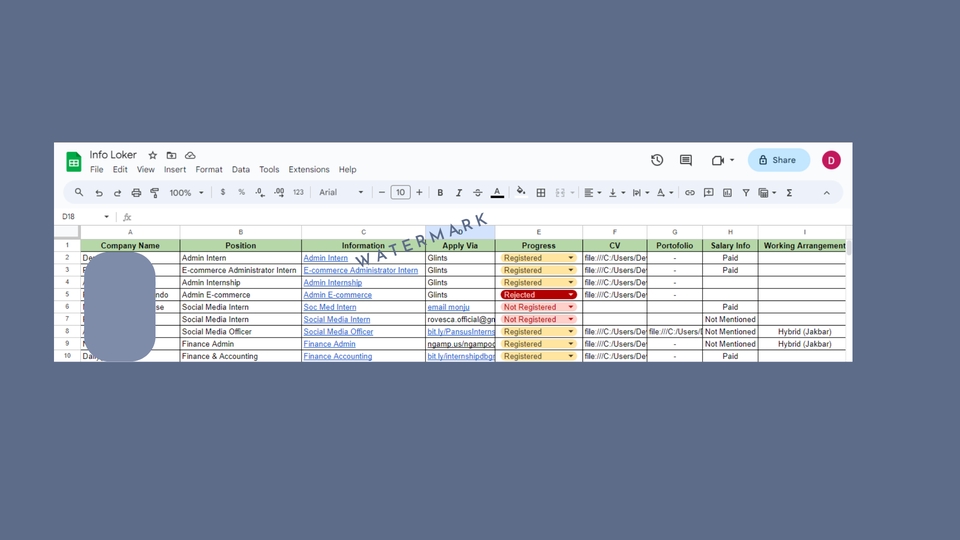Open the View menu
The image size is (960, 540).
tap(146, 170)
